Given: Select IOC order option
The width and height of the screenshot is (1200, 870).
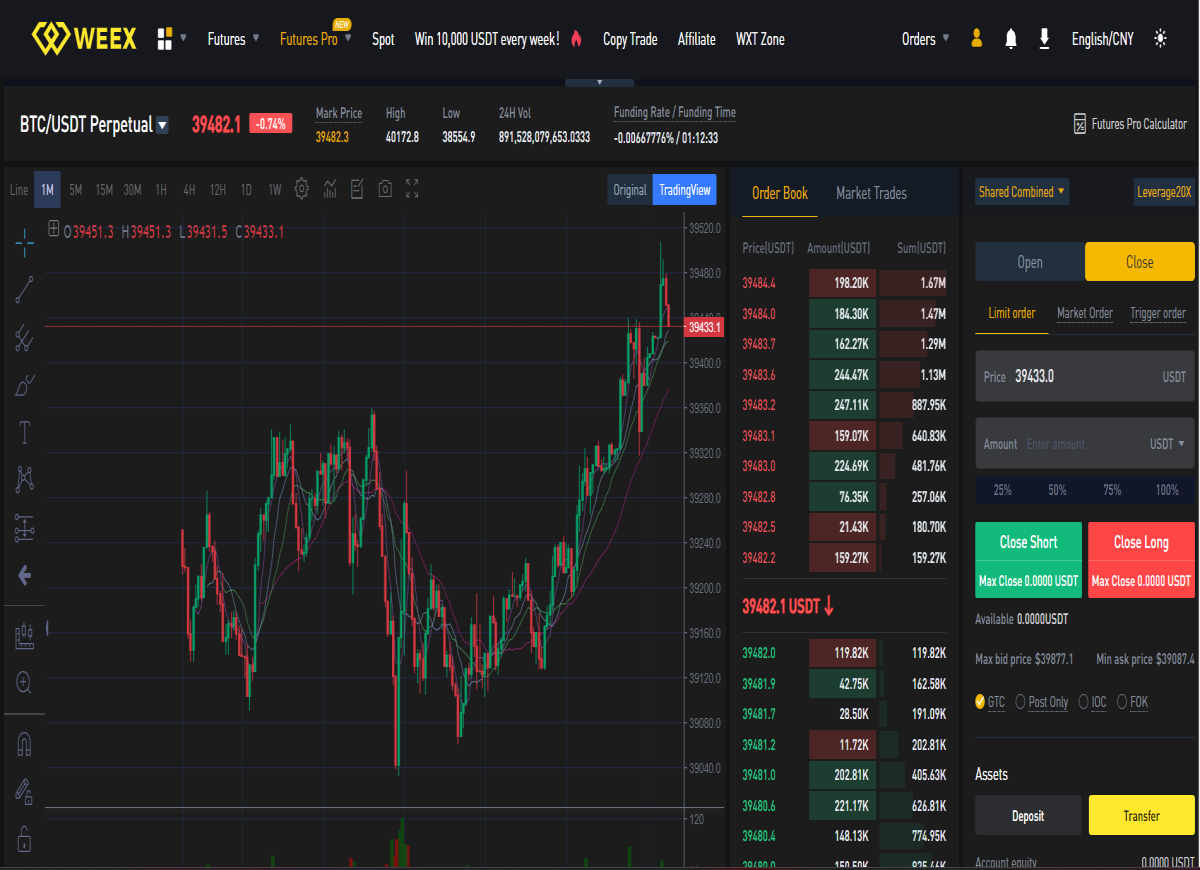Looking at the screenshot, I should click(1092, 702).
